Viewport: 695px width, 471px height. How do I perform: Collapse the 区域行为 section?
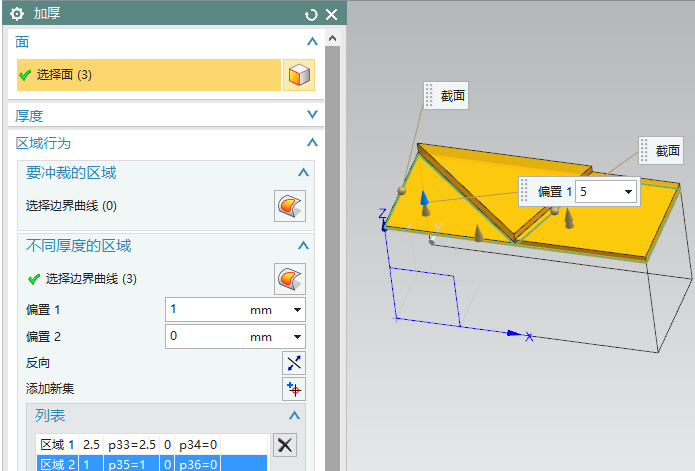(312, 143)
